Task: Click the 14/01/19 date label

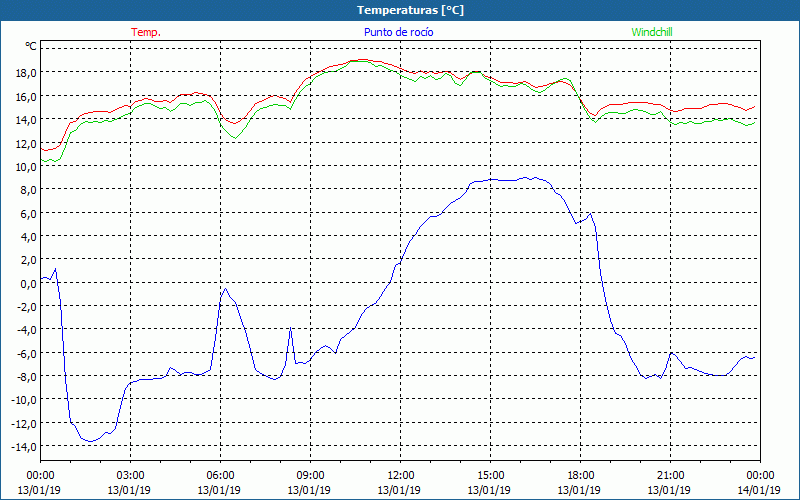Action: tap(759, 490)
